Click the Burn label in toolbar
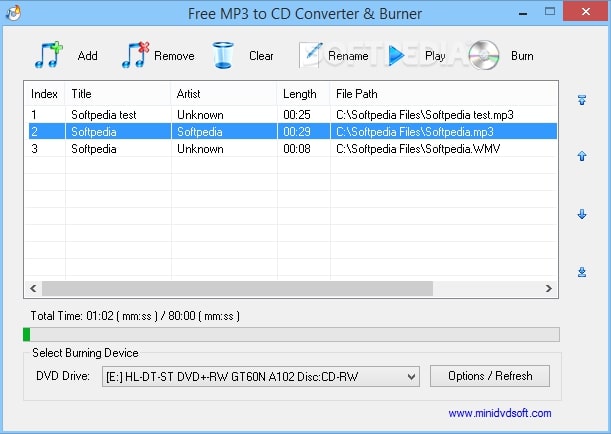 click(x=522, y=56)
